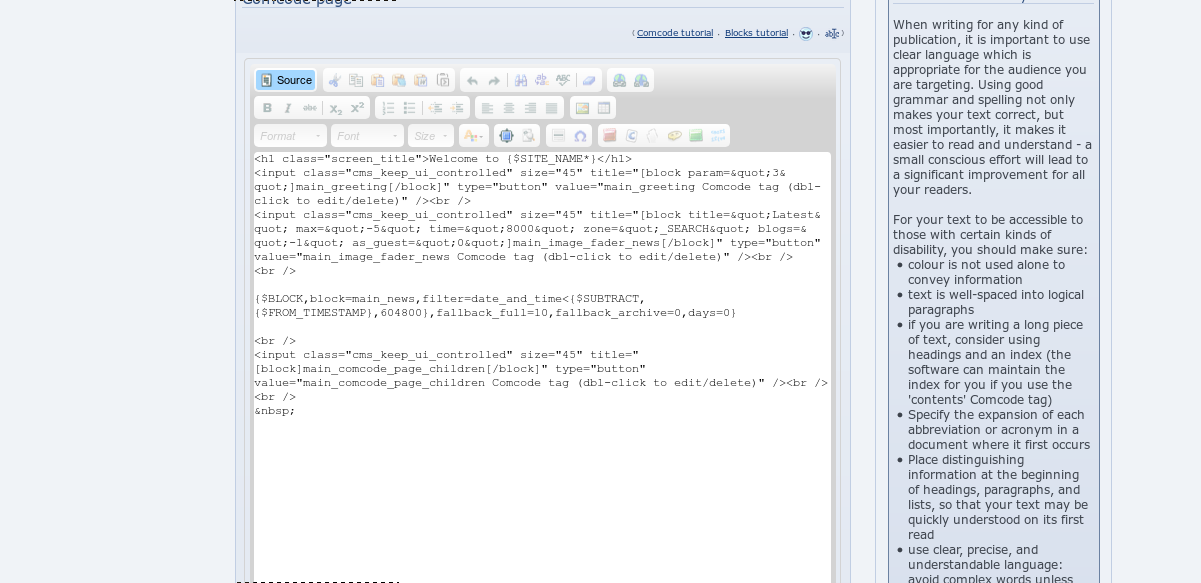The image size is (1201, 583).
Task: Toggle the numbered list button
Action: click(x=388, y=108)
